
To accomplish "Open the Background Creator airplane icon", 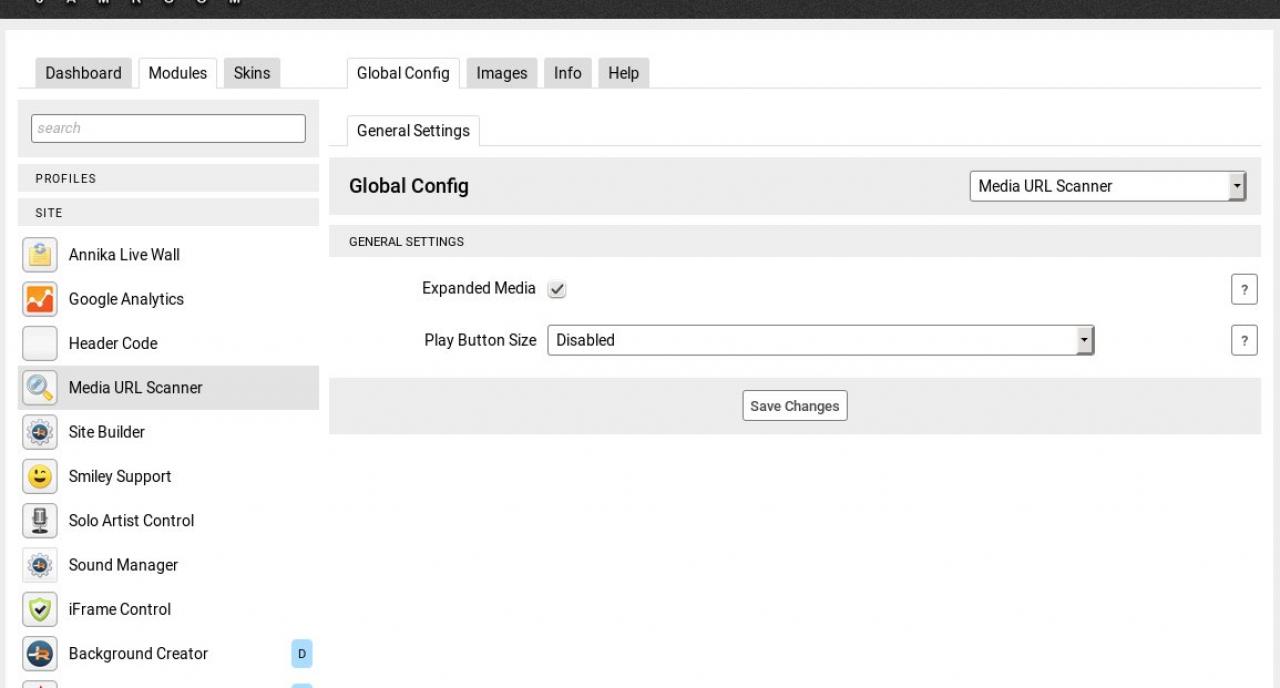I will 40,653.
